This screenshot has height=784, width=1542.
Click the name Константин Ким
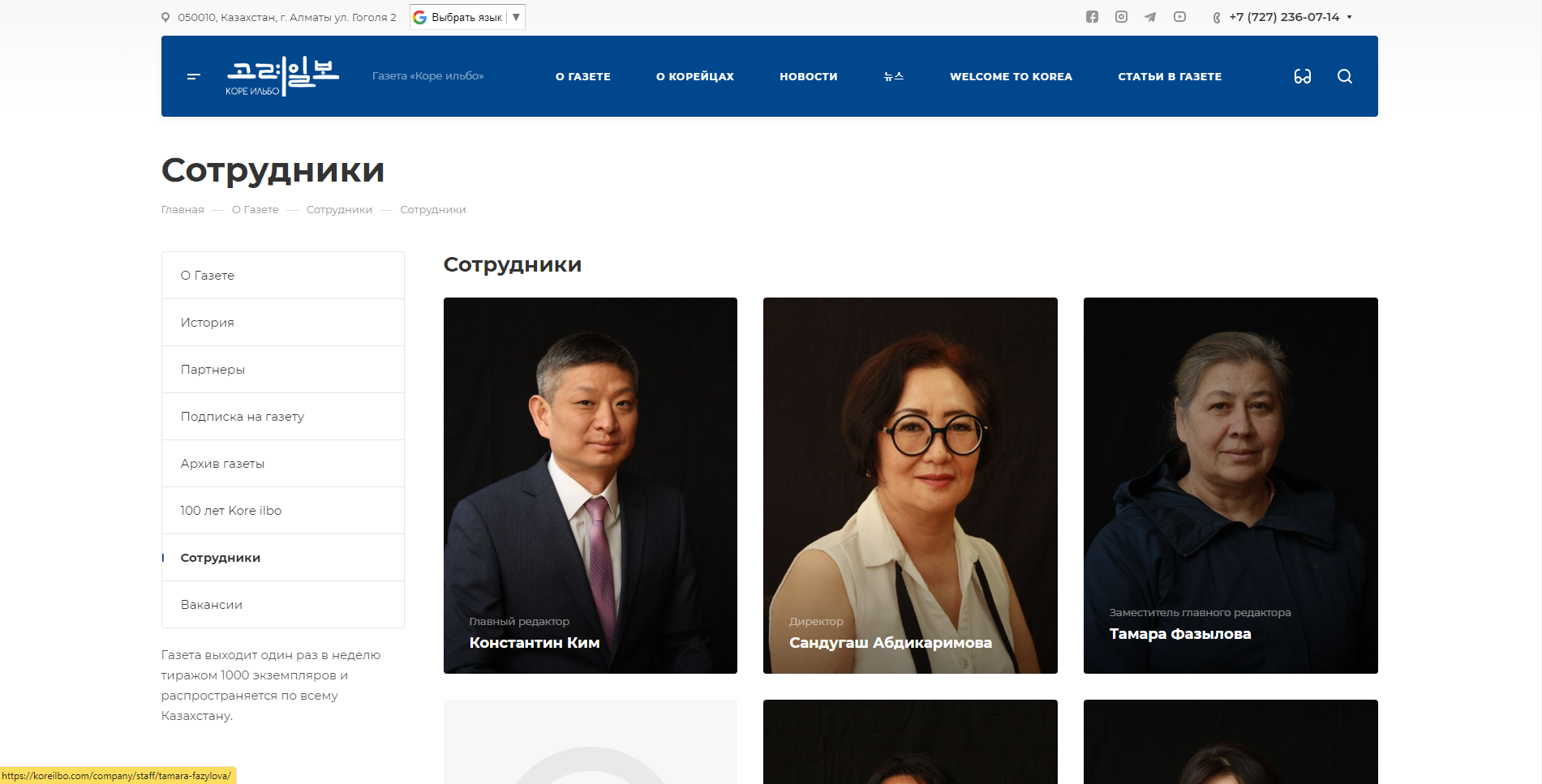click(535, 643)
